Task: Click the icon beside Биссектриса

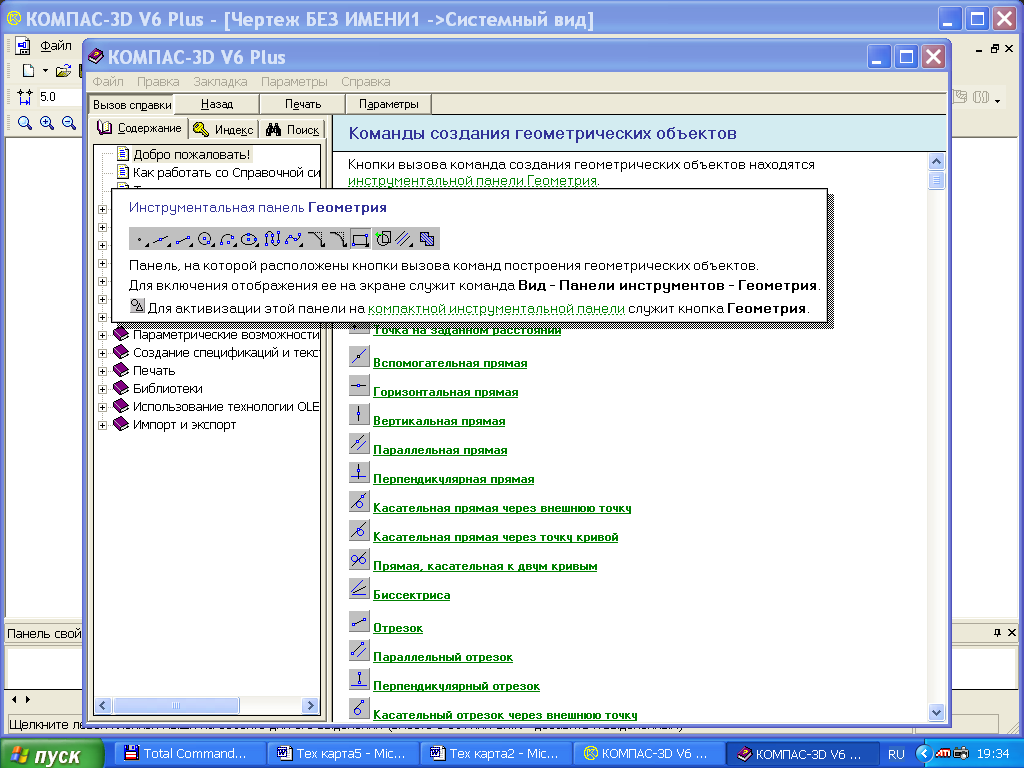Action: click(x=359, y=588)
